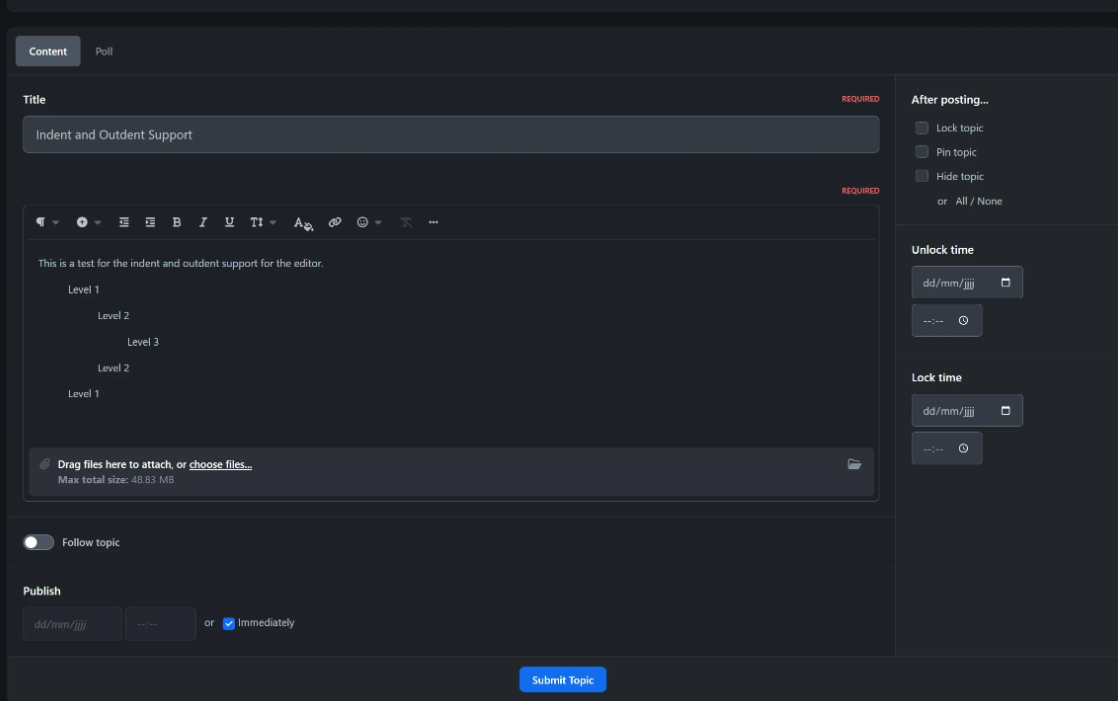Turn on the Follow topic switch

pyautogui.click(x=39, y=543)
